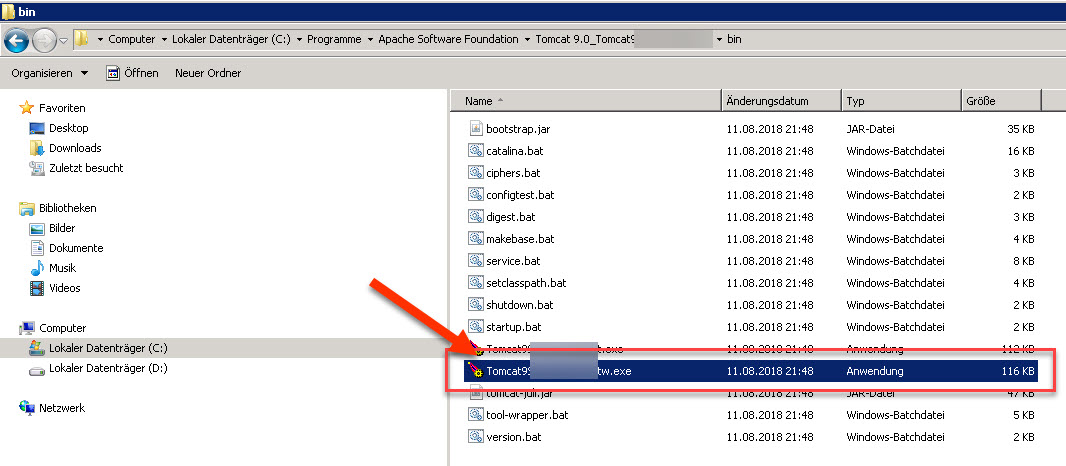
Task: Select the tomcat-juli.jar file icon
Action: [x=475, y=393]
